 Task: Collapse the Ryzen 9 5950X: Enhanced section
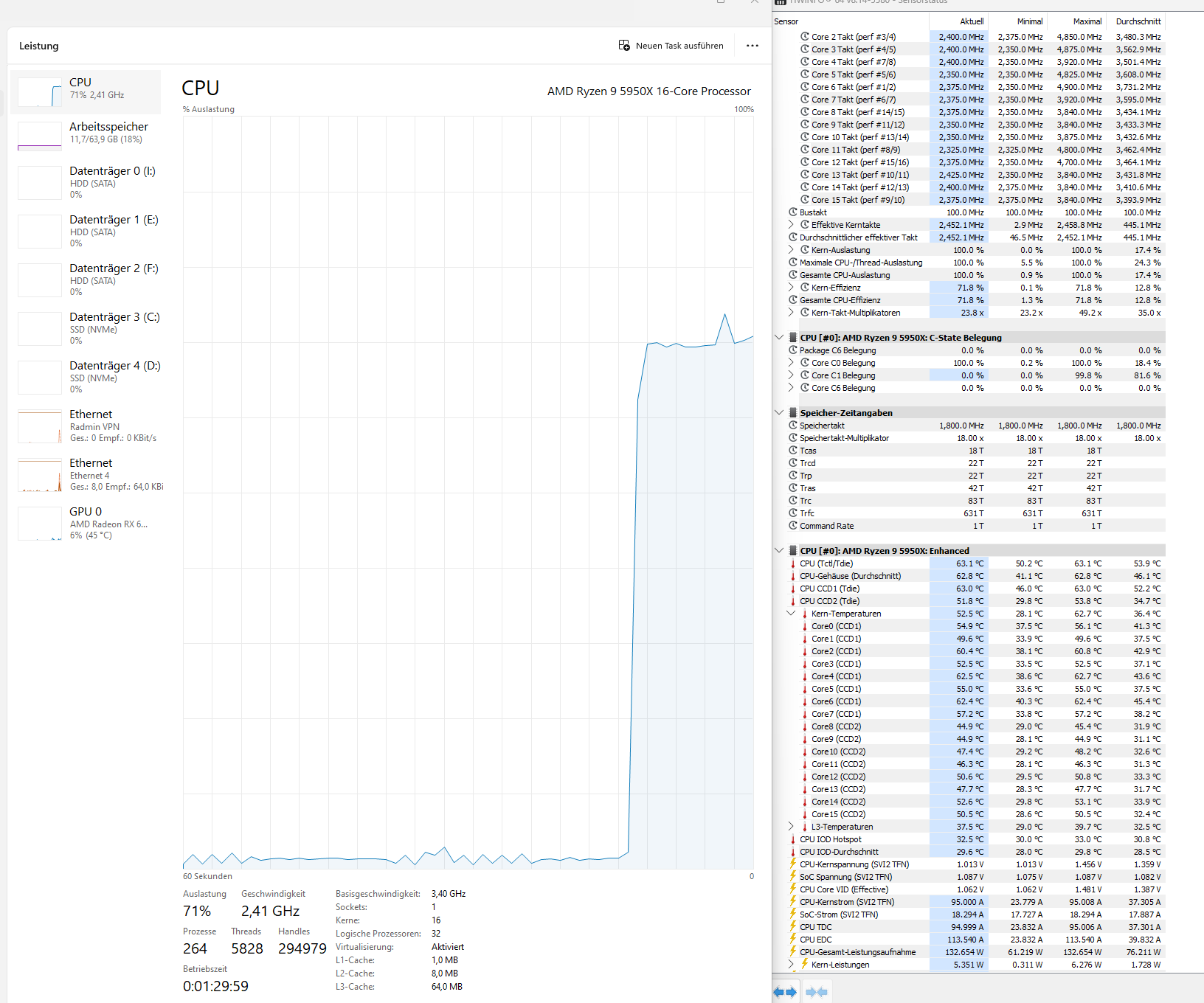coord(779,551)
